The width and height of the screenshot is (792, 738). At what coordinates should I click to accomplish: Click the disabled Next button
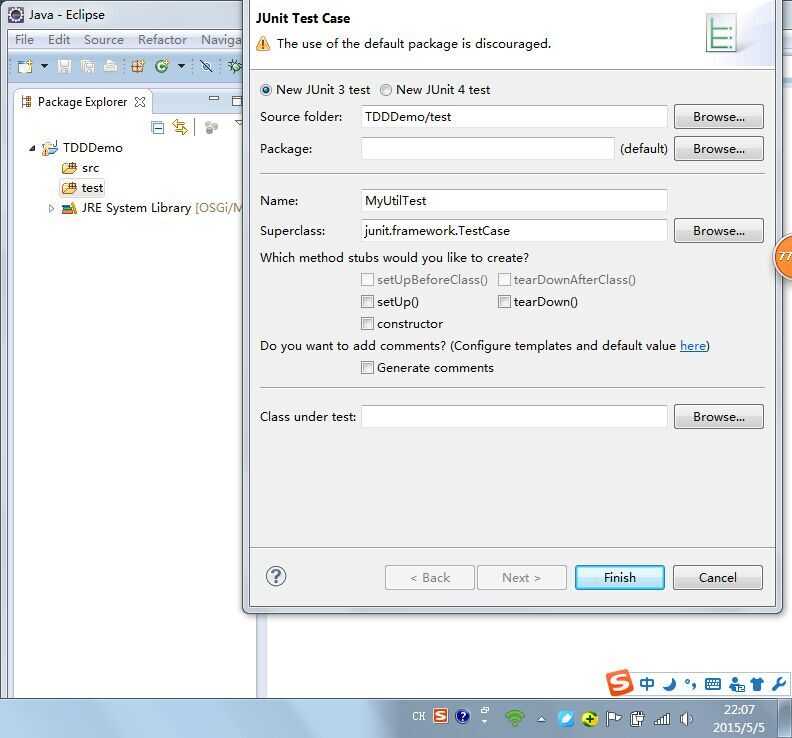[522, 578]
